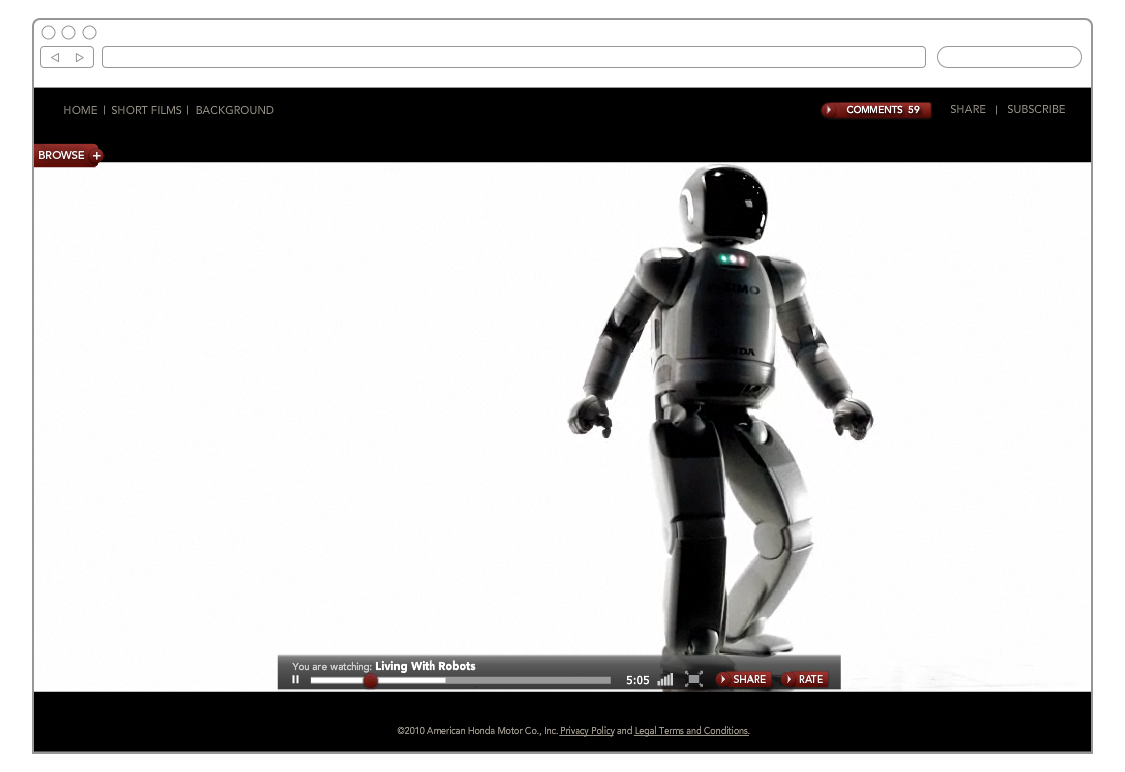The width and height of the screenshot is (1125, 772).
Task: Go to HOME page
Action: point(80,110)
